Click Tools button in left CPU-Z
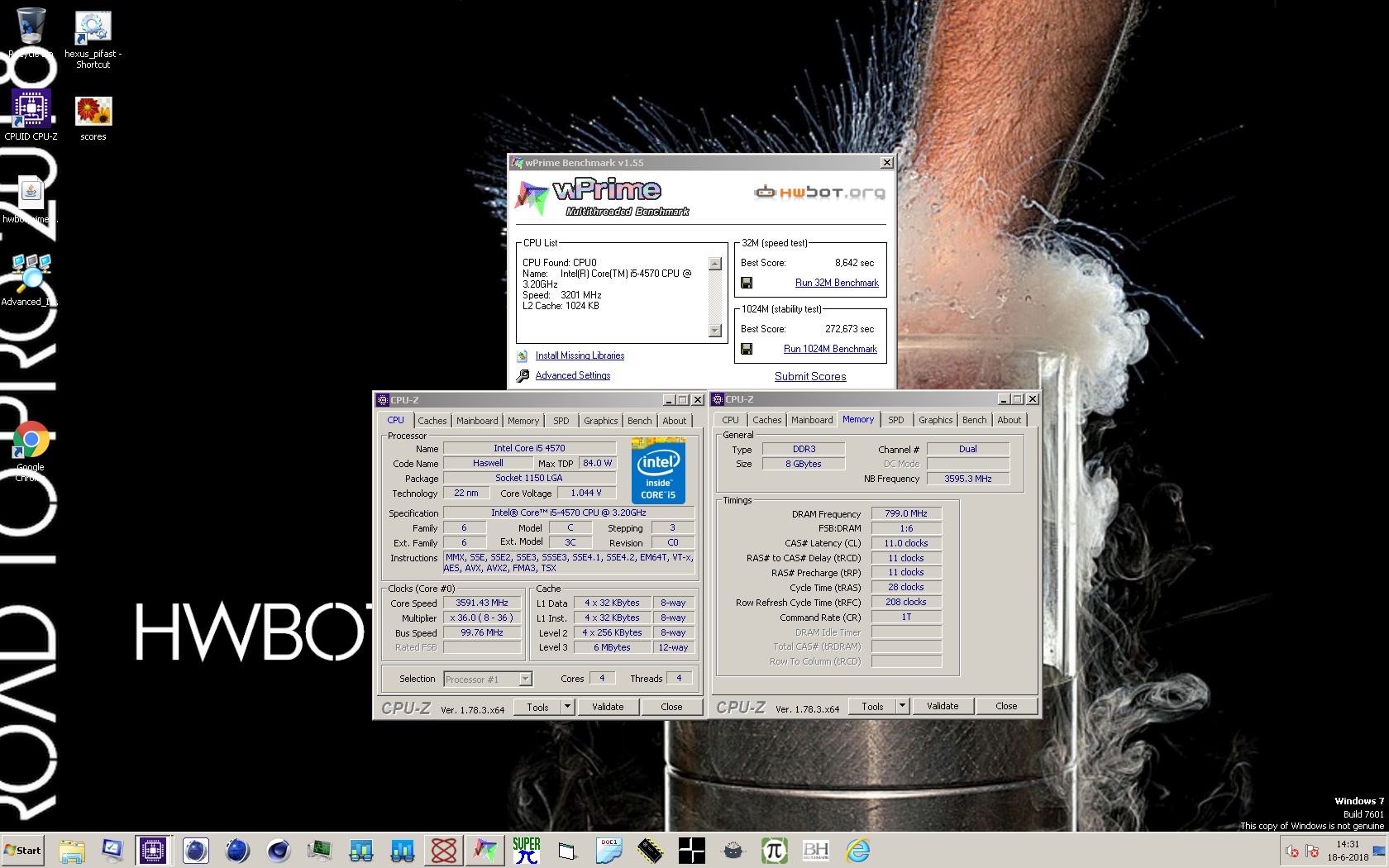The width and height of the screenshot is (1389, 868). pos(538,707)
